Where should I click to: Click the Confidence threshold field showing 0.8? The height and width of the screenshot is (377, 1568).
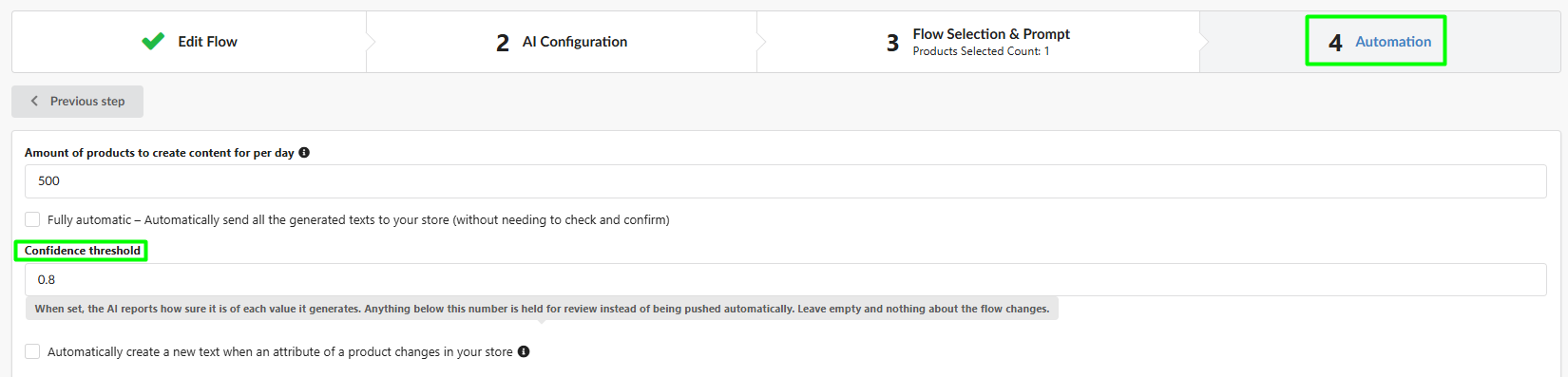[x=785, y=279]
